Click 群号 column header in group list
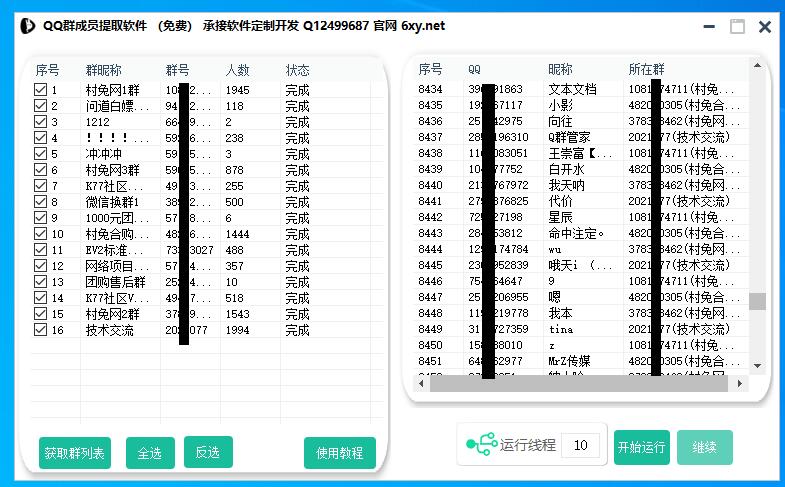Screen dimensions: 785x487 (x=177, y=70)
